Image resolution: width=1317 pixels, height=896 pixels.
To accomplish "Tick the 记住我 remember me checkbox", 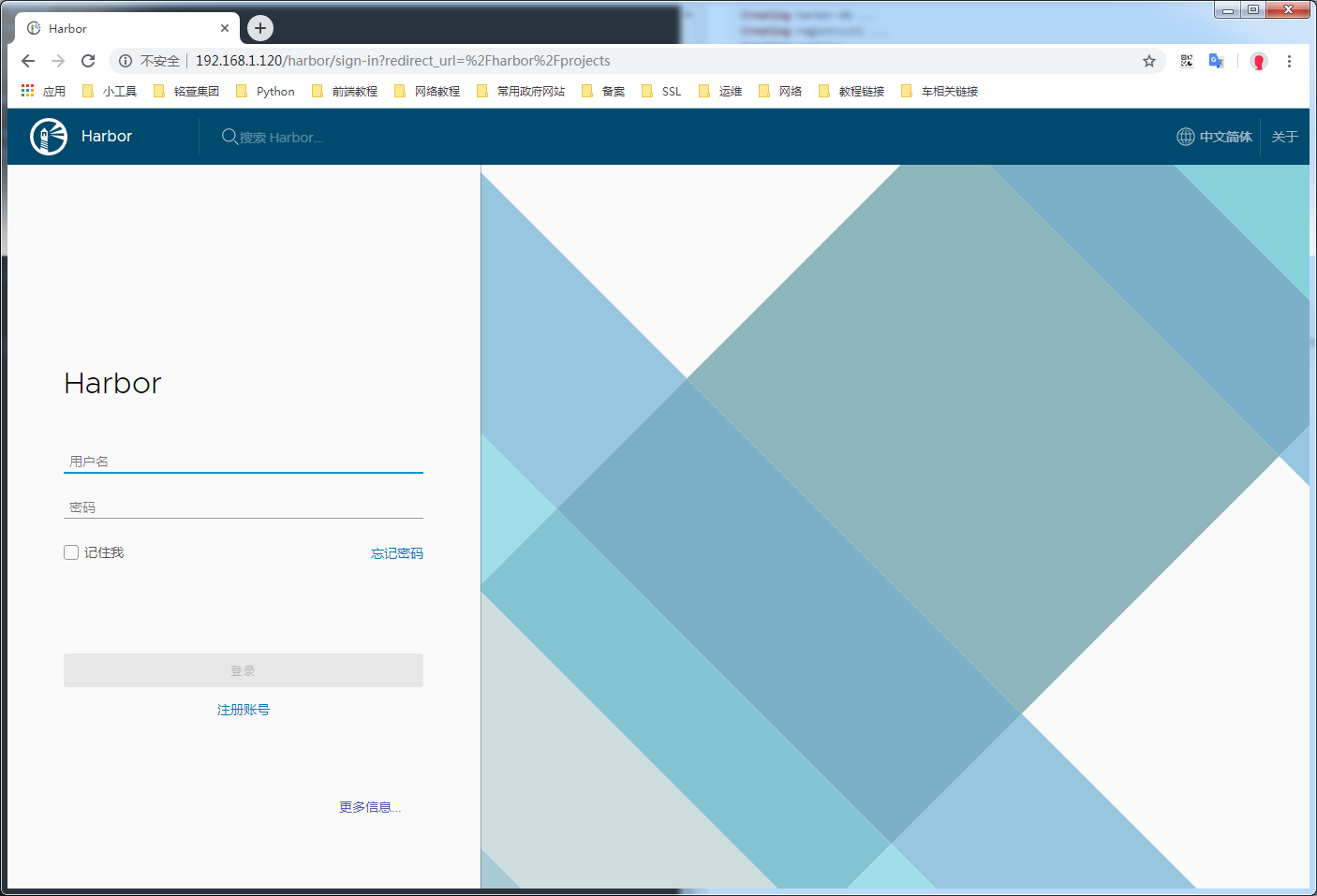I will (71, 552).
